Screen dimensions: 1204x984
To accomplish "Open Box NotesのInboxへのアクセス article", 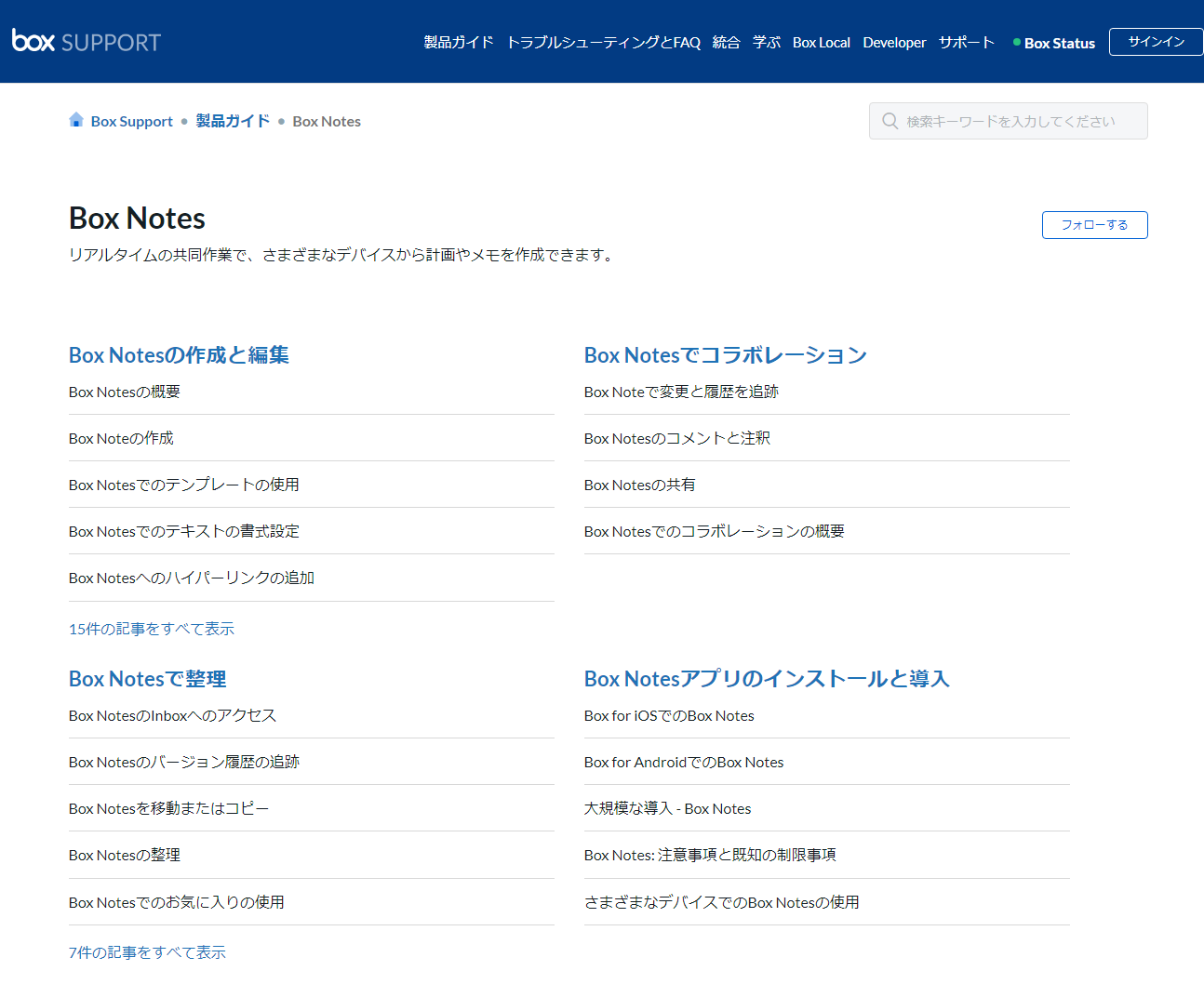I will [172, 715].
